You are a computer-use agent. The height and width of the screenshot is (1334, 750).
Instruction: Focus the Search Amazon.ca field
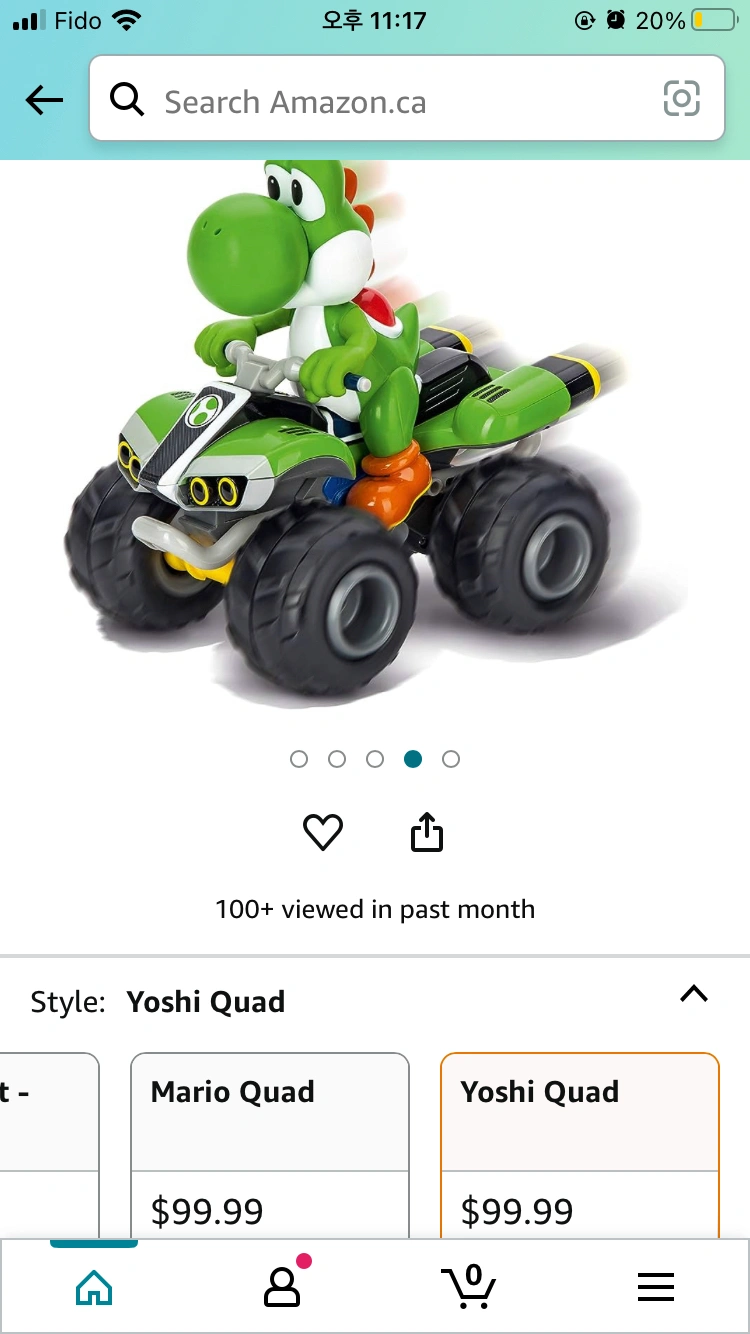tap(407, 99)
